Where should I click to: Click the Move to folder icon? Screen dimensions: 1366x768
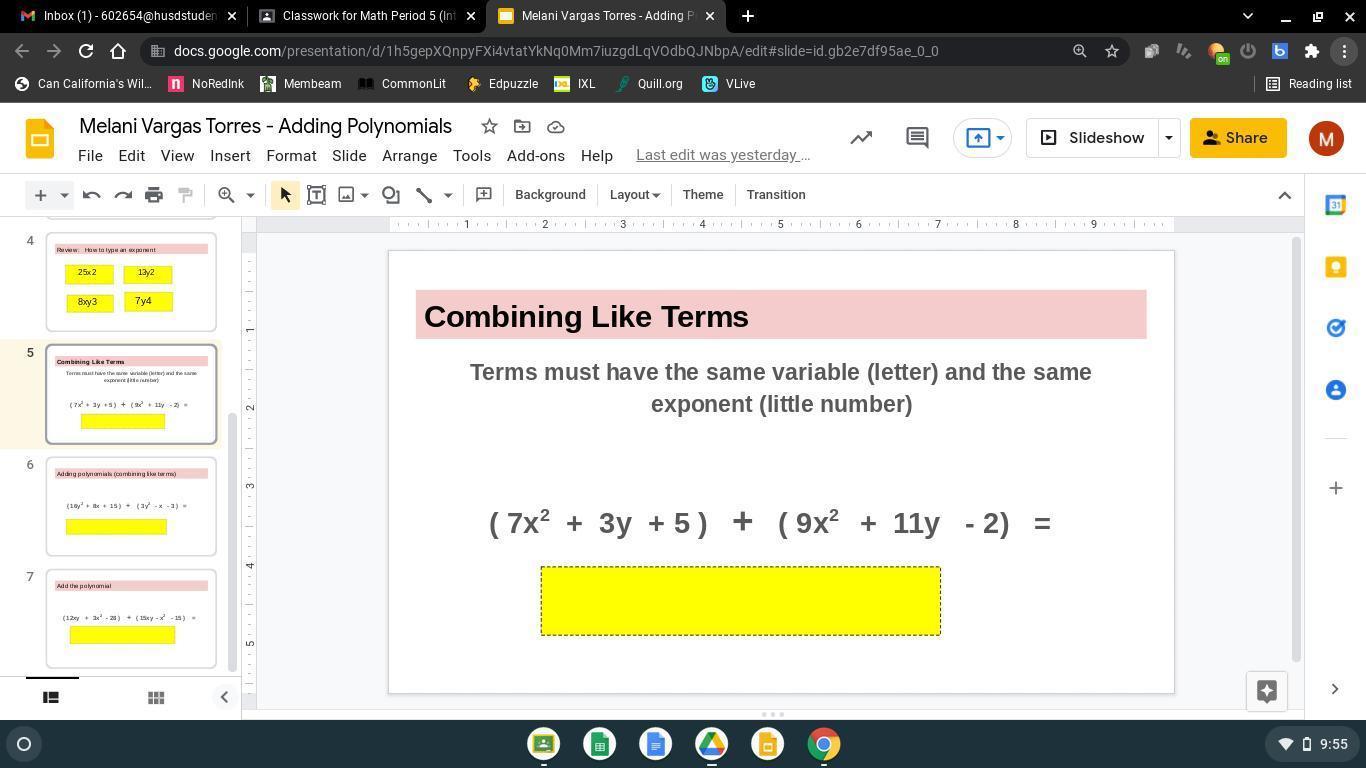522,126
